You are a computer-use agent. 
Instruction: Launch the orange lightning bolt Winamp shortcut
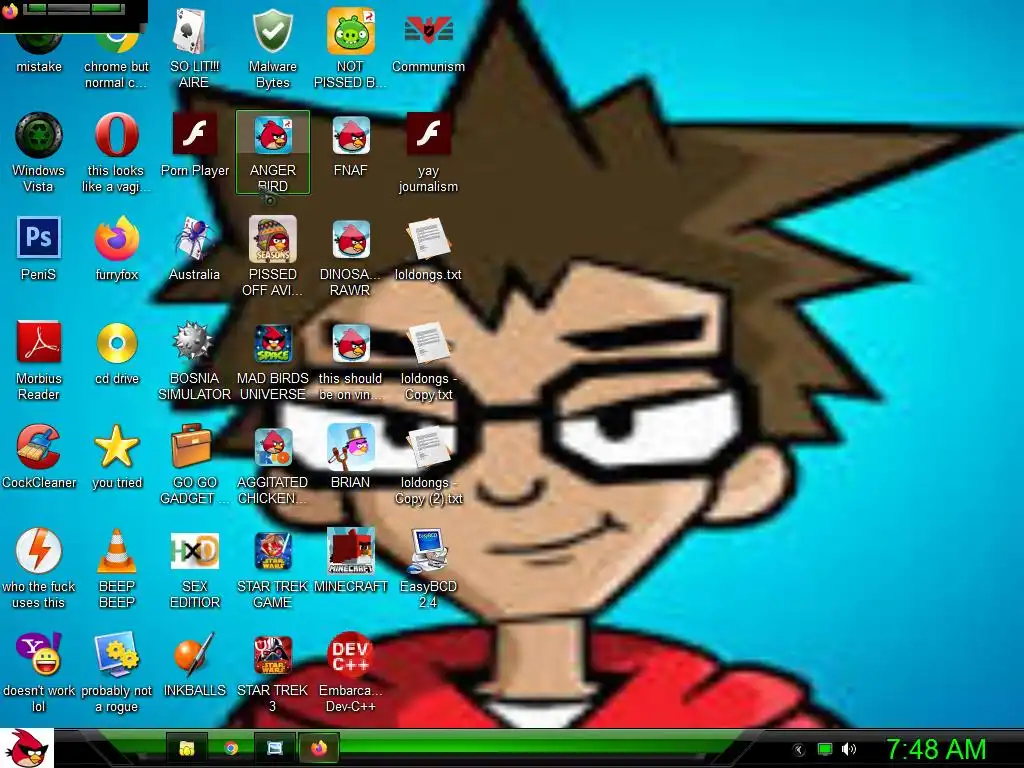pos(39,568)
